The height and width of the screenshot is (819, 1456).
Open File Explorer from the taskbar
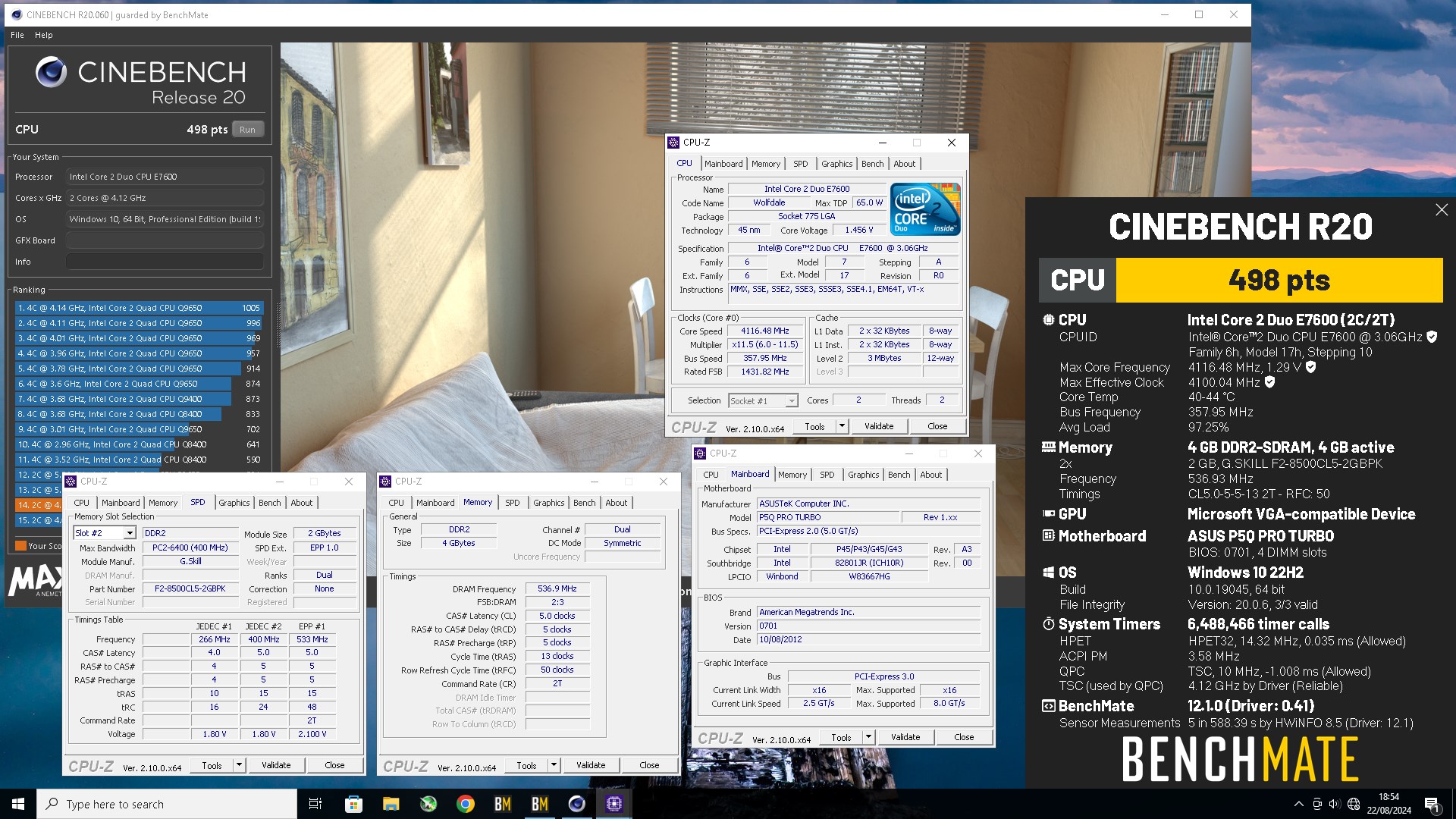(391, 804)
